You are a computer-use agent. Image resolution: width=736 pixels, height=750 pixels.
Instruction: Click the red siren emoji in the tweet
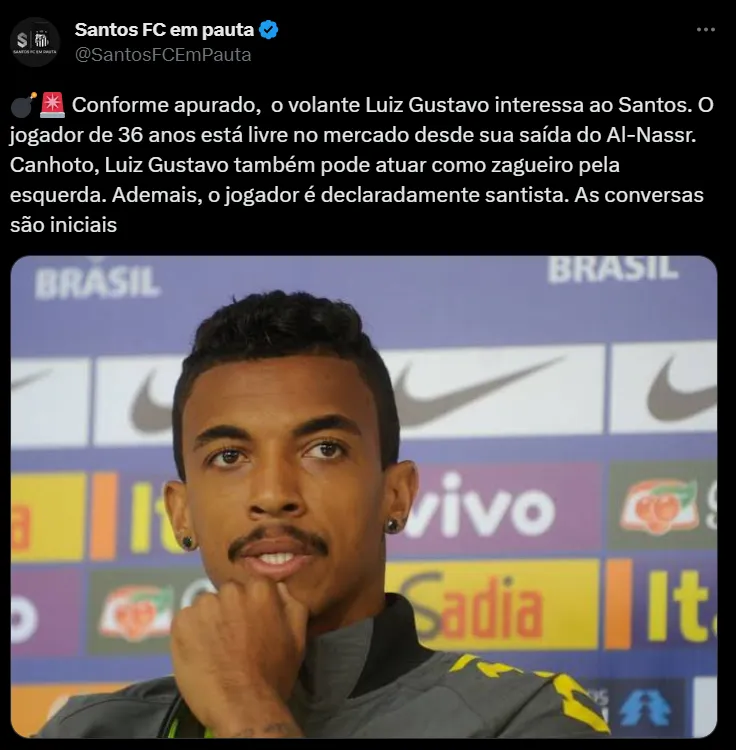[x=53, y=105]
